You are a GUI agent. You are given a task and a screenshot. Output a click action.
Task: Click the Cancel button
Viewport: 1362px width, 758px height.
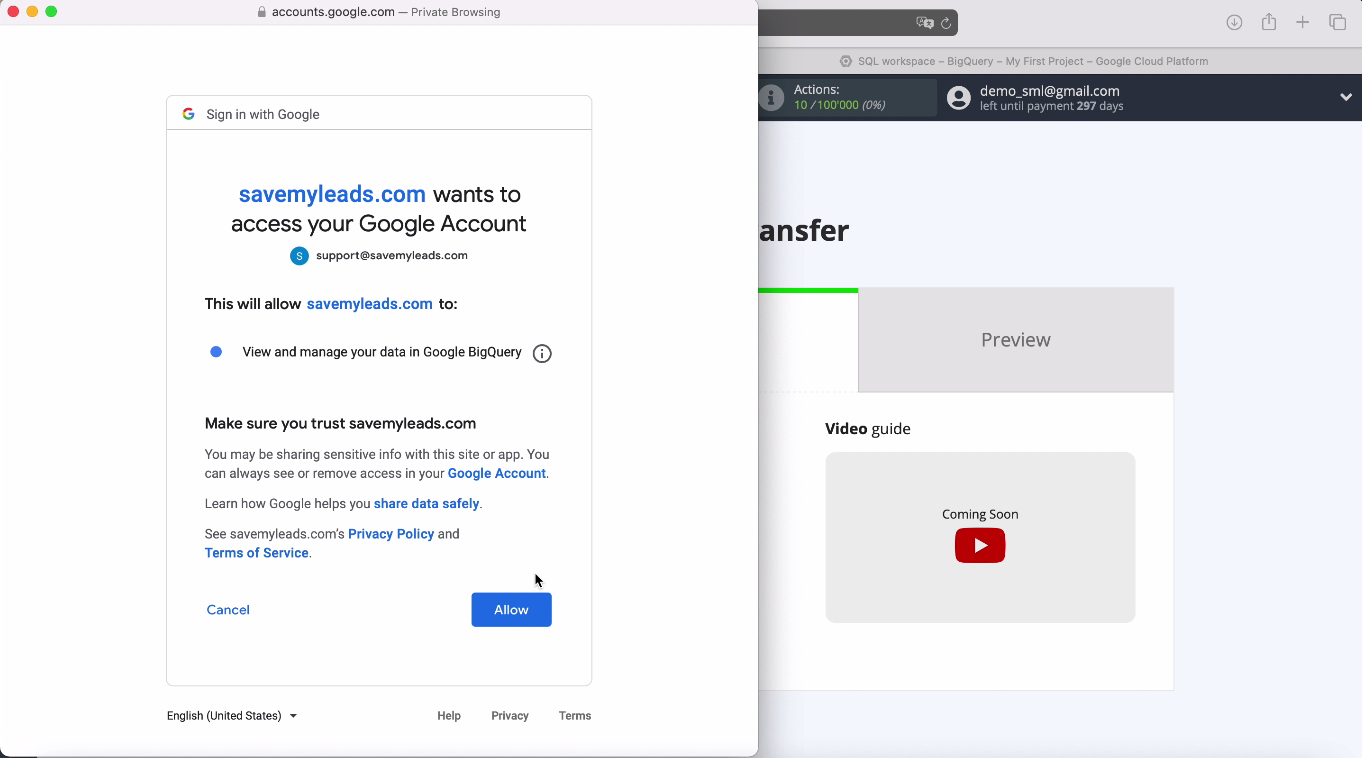pos(228,610)
